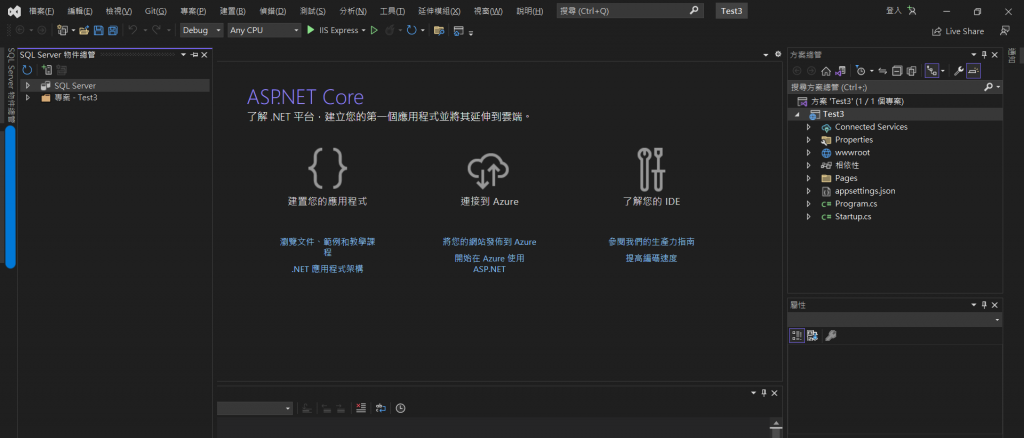Expand the SQL Server tree node

(x=27, y=86)
